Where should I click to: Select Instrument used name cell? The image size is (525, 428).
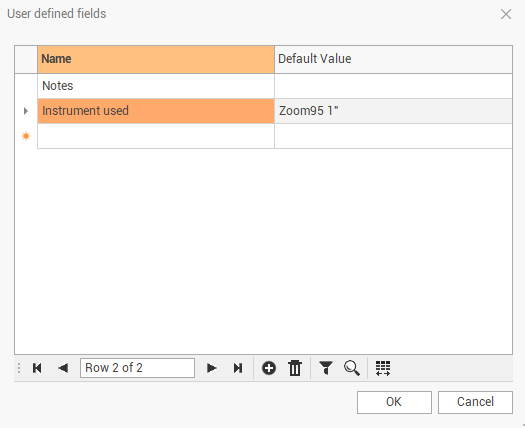point(156,111)
